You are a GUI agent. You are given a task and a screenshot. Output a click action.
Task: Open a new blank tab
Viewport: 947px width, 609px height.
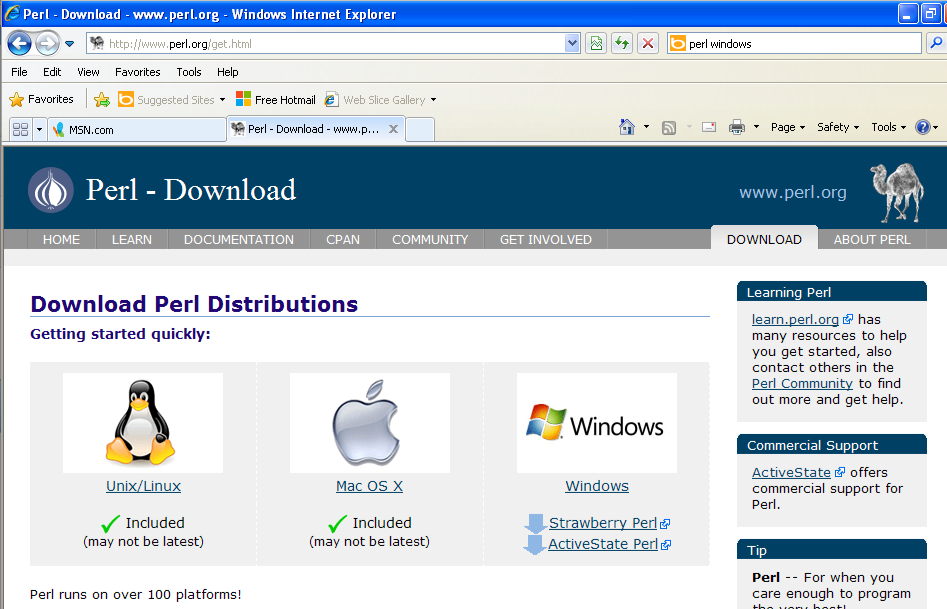tap(420, 129)
